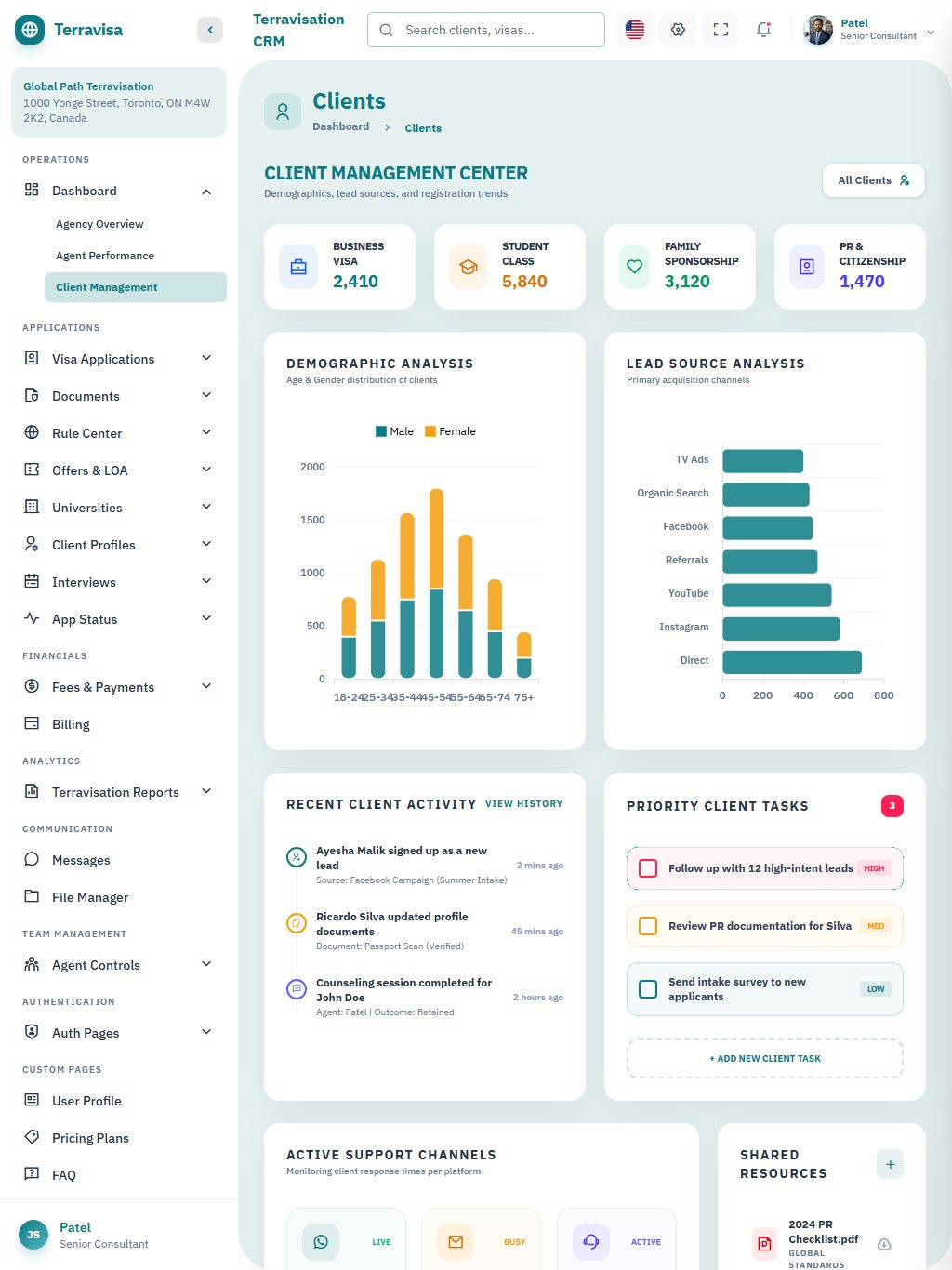
Task: Click the WhatsApp live channel icon
Action: pyautogui.click(x=321, y=1242)
